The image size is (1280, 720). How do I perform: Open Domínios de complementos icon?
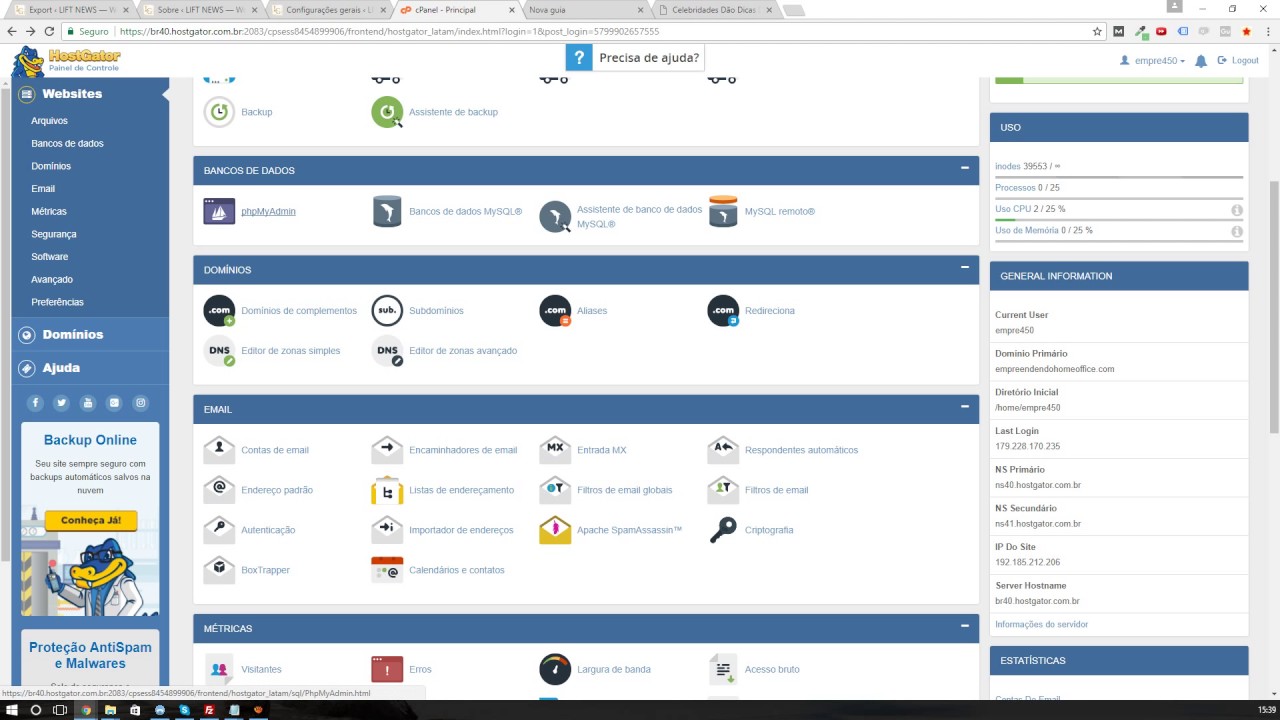(219, 311)
